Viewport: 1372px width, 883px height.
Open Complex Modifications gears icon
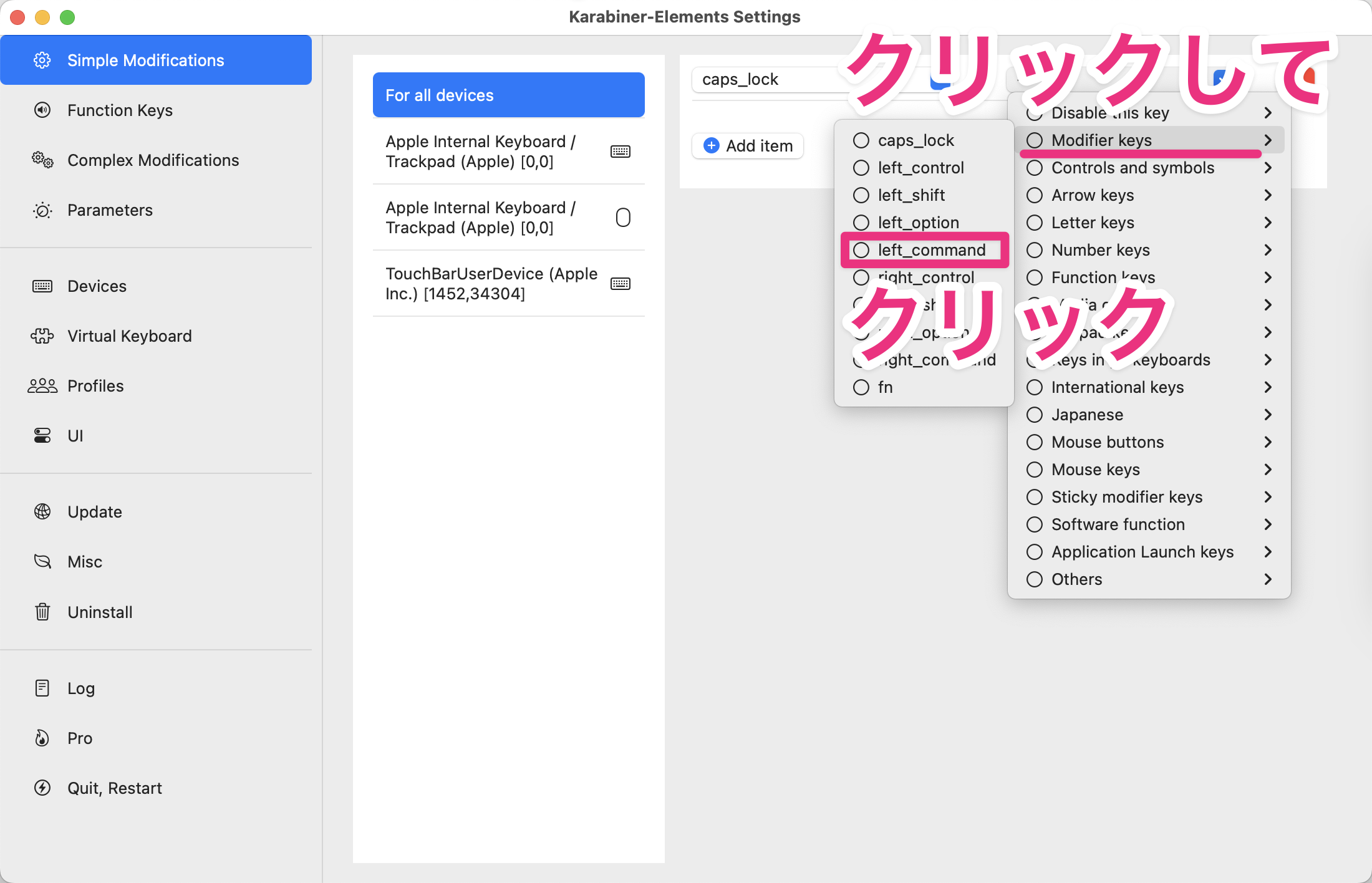(42, 160)
